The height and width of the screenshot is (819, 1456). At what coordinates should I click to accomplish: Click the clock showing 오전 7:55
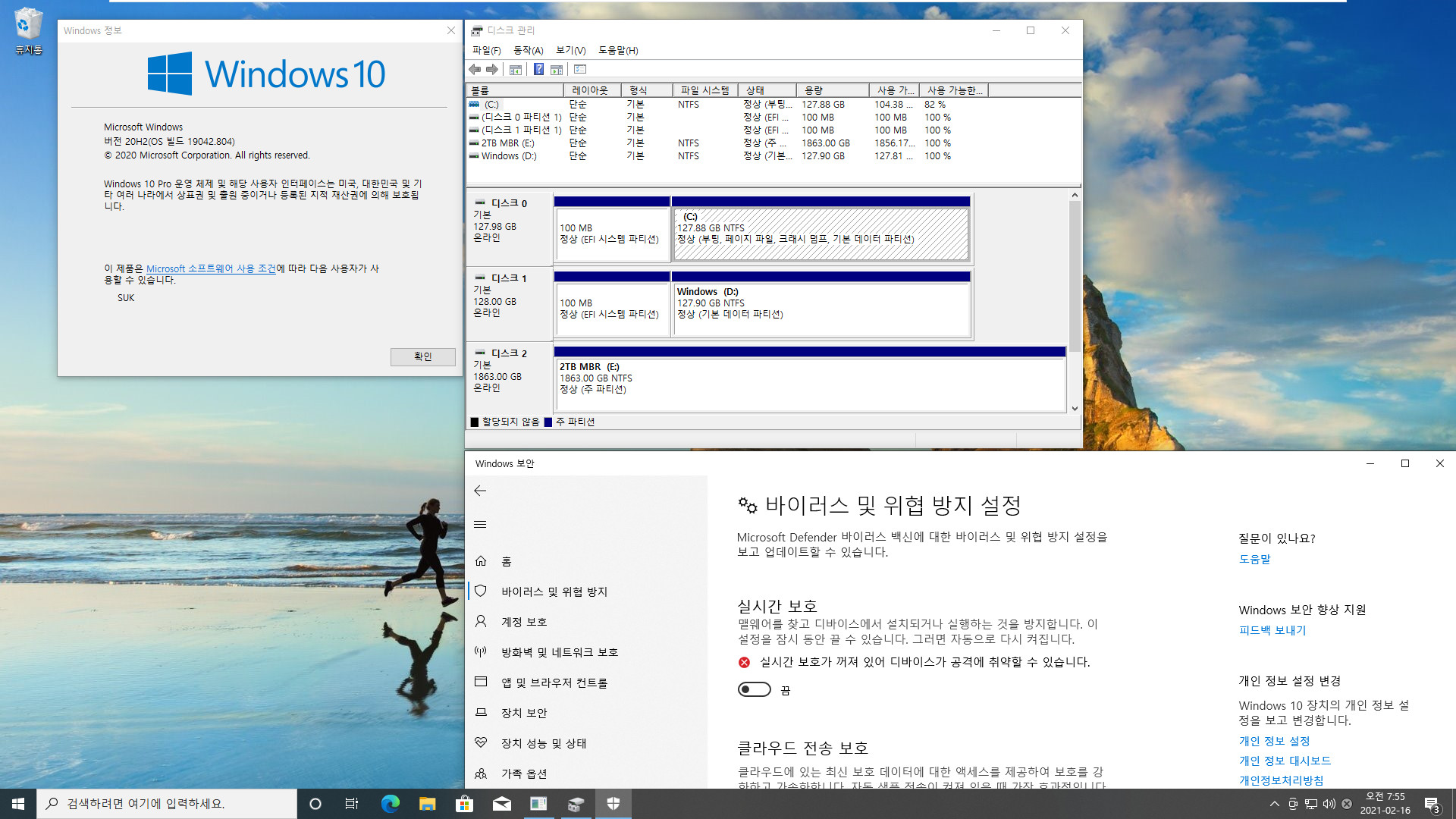[1385, 804]
